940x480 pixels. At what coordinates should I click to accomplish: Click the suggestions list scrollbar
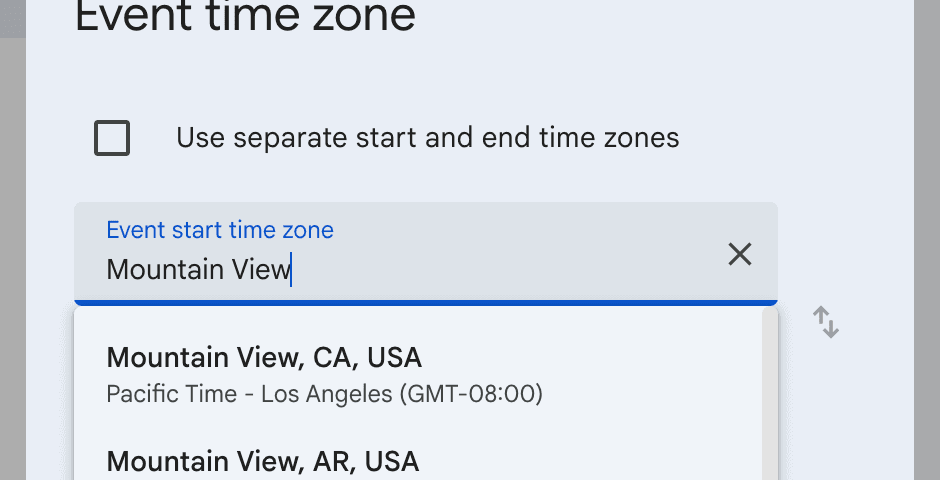tap(769, 400)
